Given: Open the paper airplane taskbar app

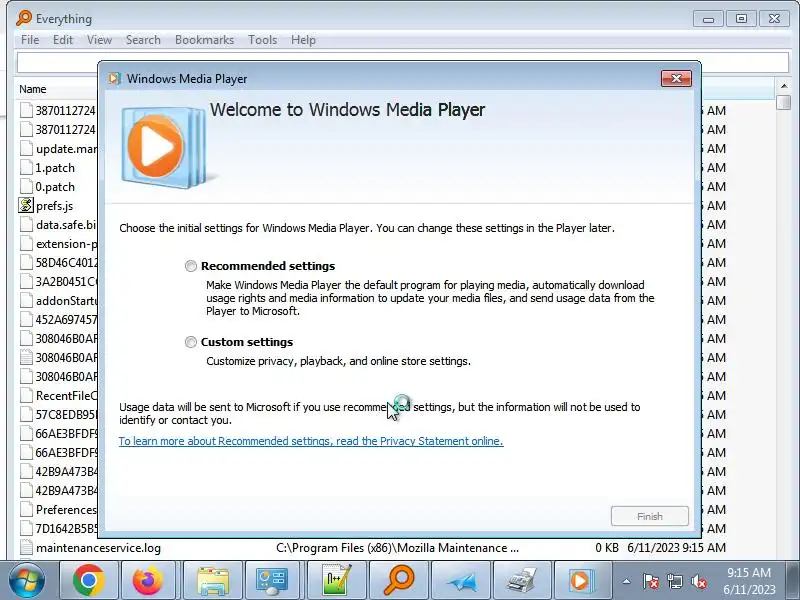Looking at the screenshot, I should (x=460, y=581).
